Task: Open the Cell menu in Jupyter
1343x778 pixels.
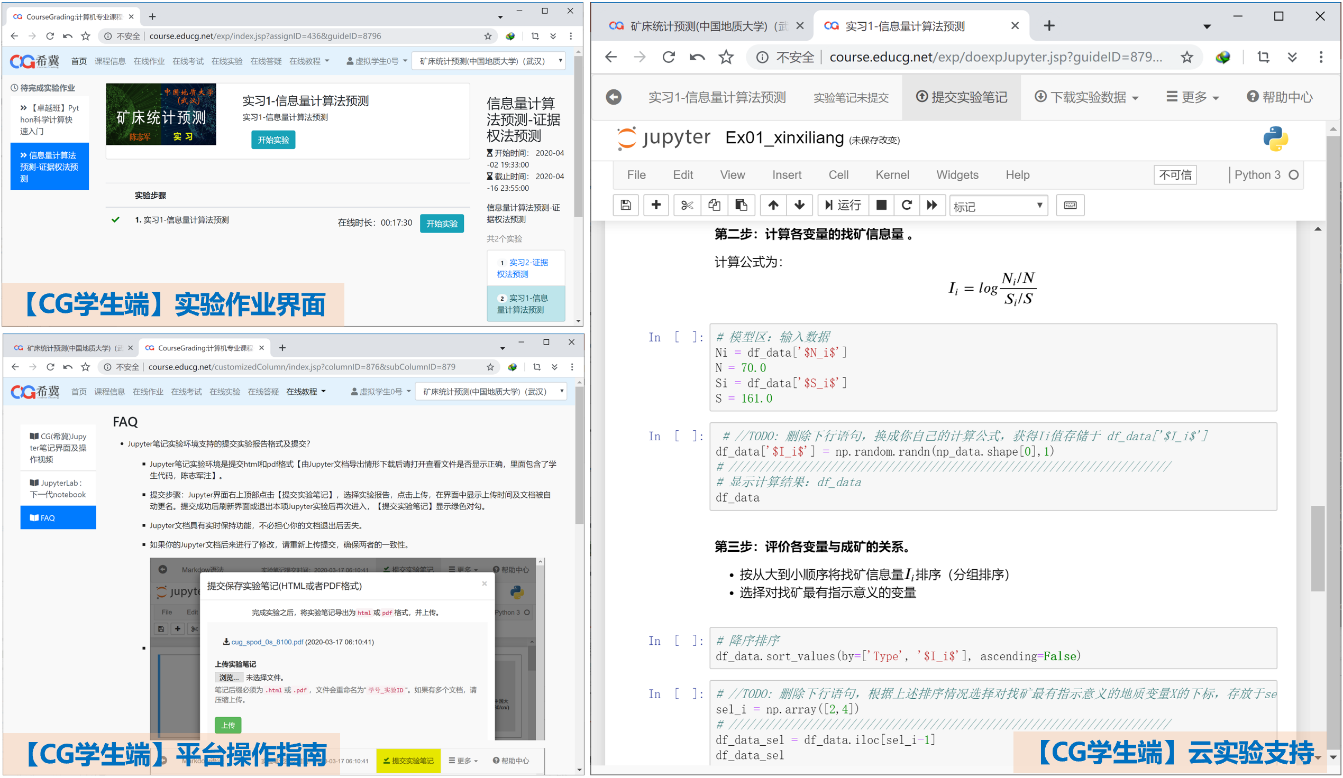Action: pyautogui.click(x=838, y=175)
